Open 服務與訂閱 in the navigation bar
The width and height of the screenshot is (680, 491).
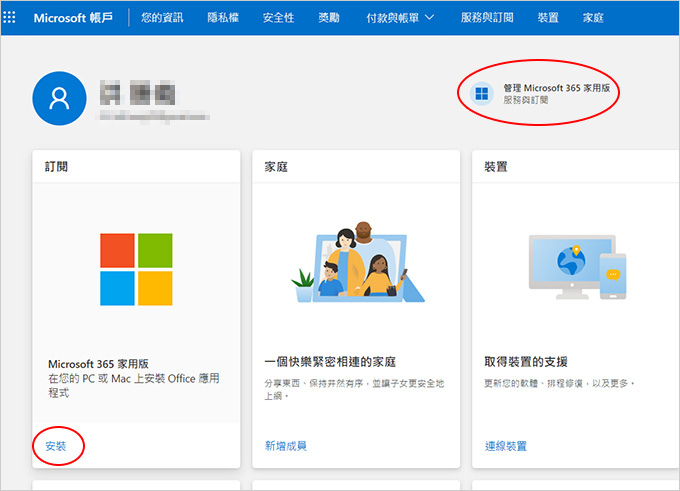(487, 18)
